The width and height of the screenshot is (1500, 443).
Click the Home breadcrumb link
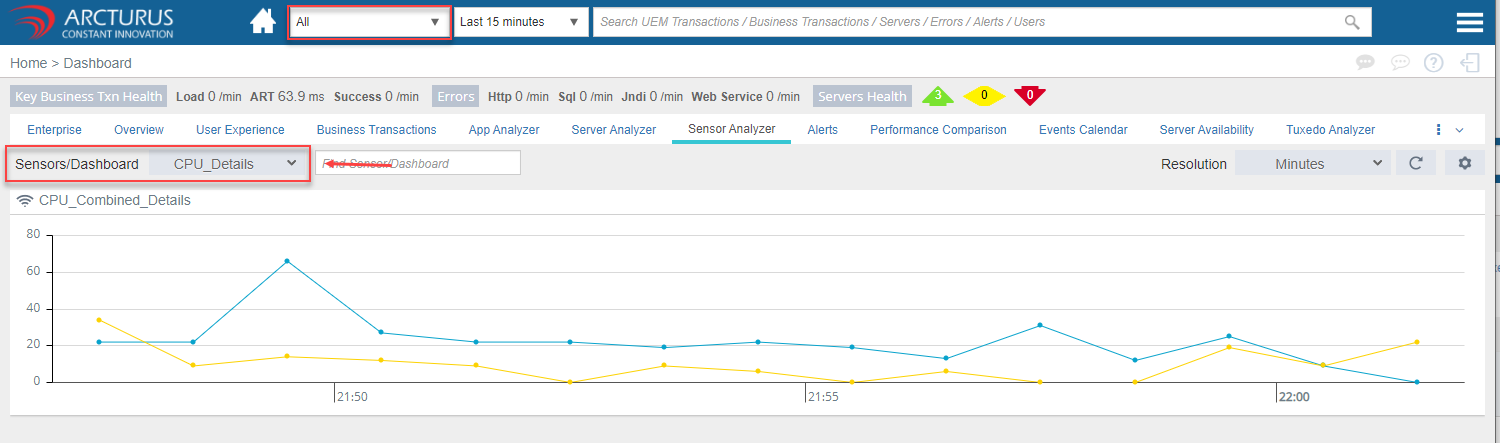[x=29, y=63]
